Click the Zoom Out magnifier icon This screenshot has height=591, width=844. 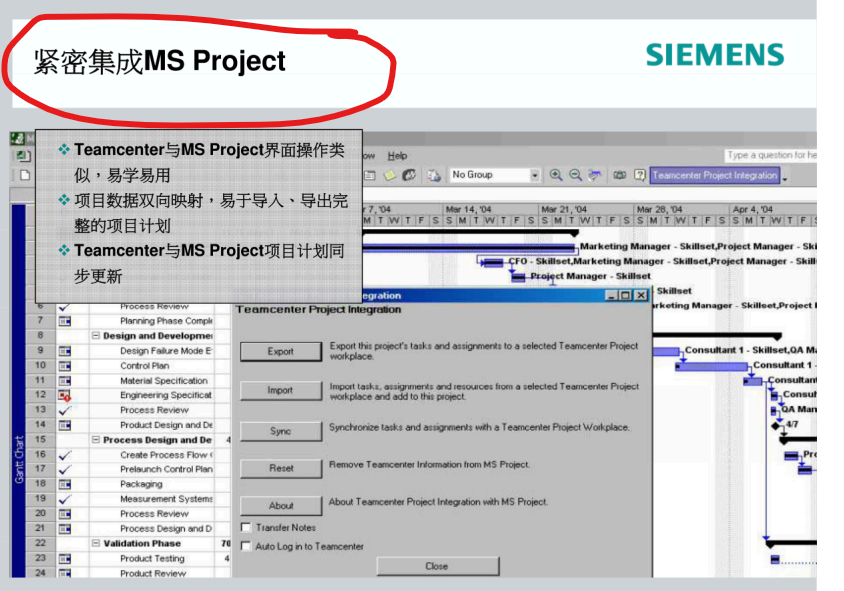click(x=575, y=175)
